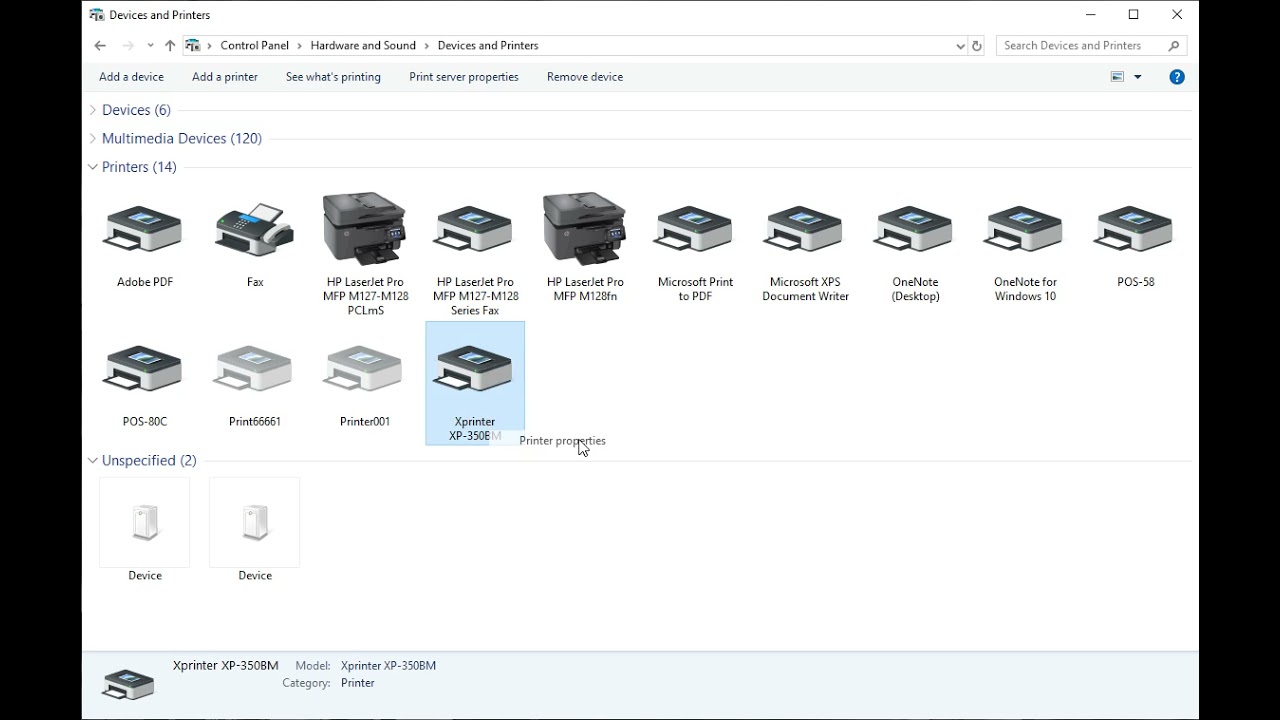The width and height of the screenshot is (1280, 720).
Task: Click the search magnifier icon
Action: click(x=1174, y=46)
